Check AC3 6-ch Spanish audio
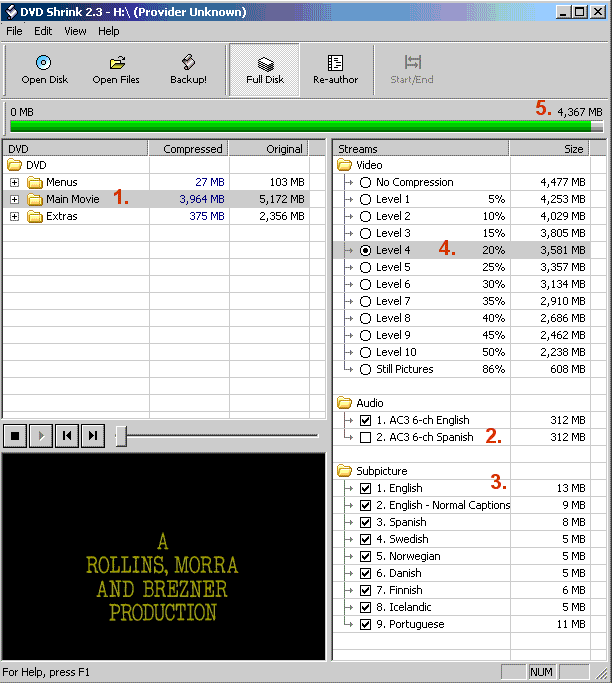This screenshot has height=683, width=612. click(365, 437)
